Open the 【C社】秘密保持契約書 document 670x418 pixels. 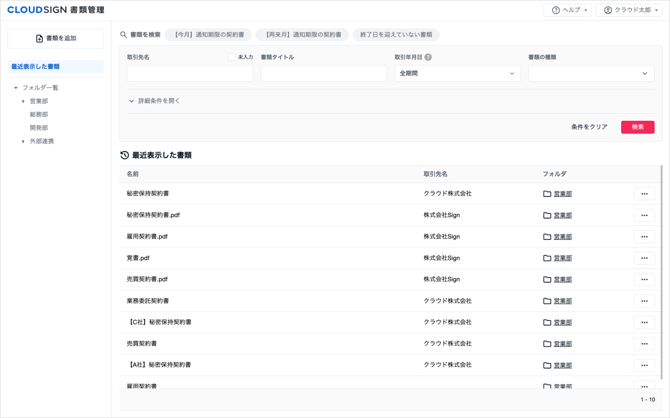pos(159,322)
